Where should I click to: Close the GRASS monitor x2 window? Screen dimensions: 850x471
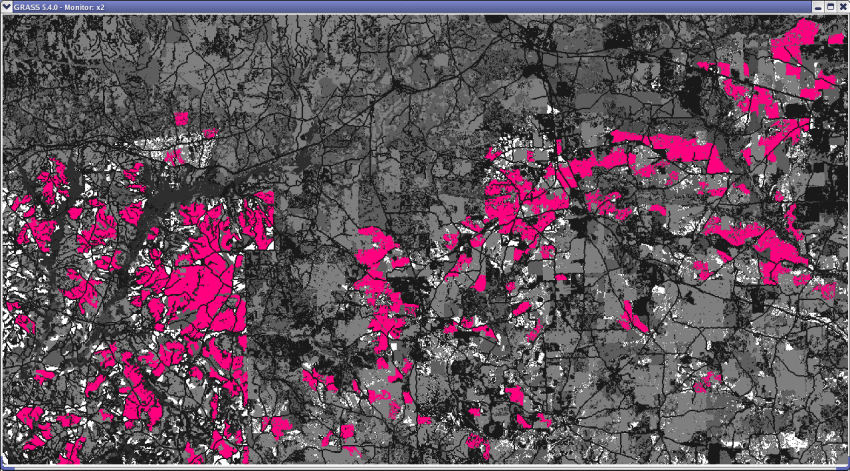(842, 7)
